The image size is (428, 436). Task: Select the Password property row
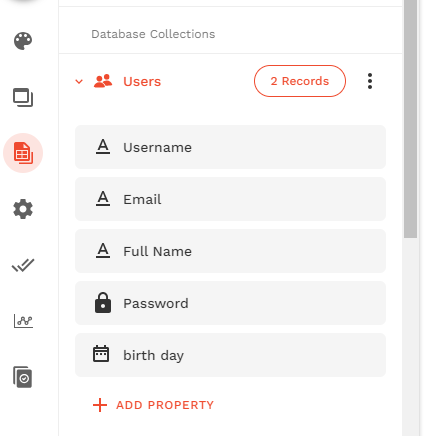click(x=230, y=303)
